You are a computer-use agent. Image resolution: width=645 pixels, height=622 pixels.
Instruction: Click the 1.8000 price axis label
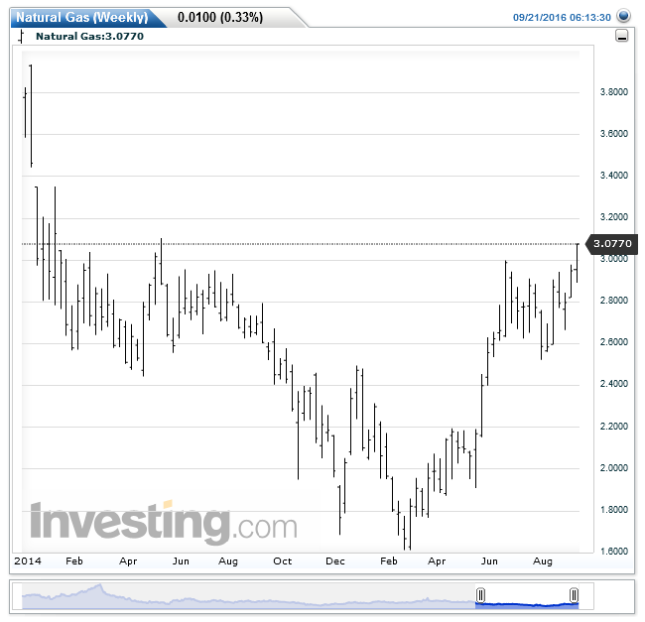(614, 509)
